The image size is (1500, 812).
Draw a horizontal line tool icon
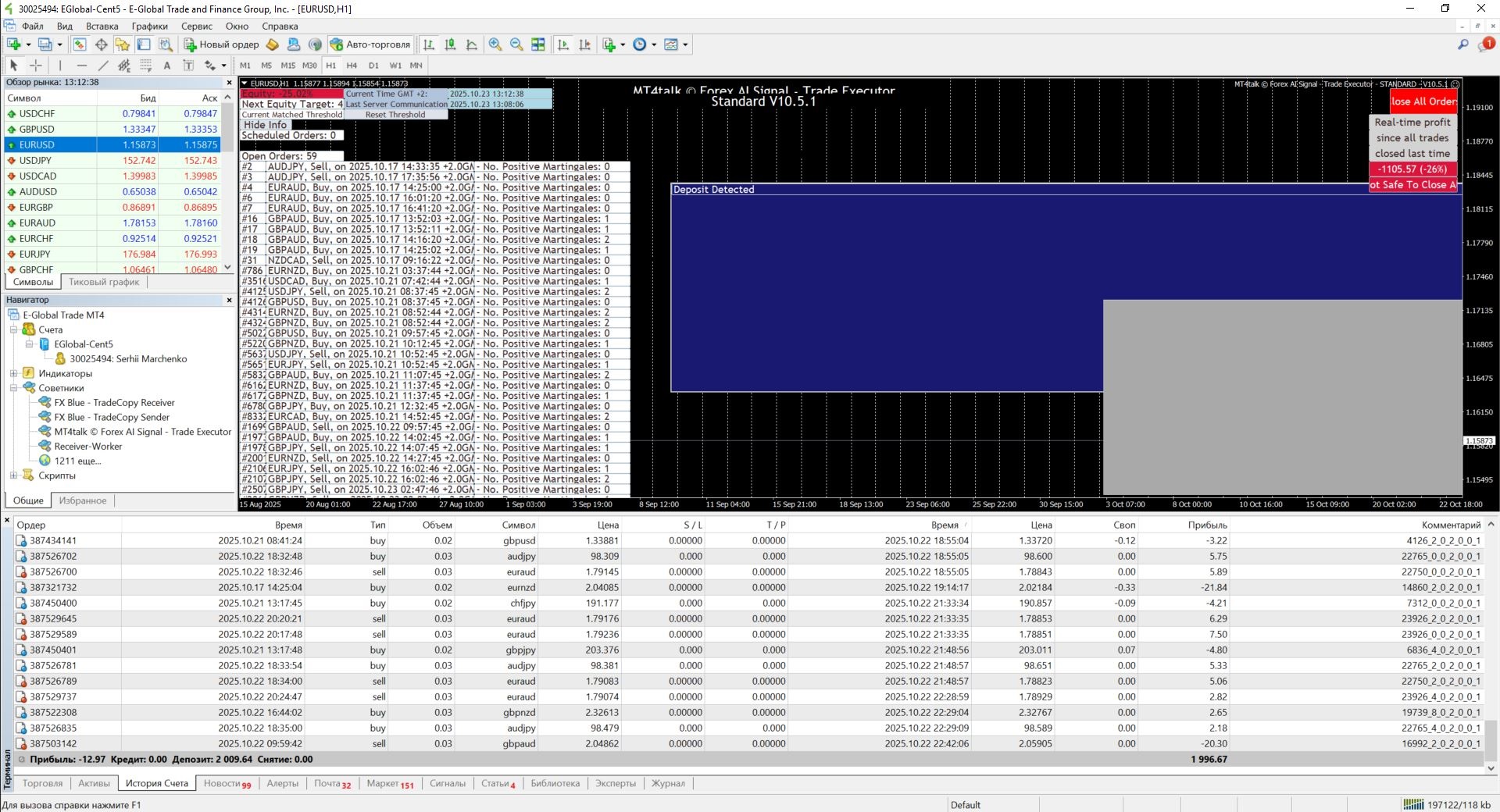tap(81, 66)
